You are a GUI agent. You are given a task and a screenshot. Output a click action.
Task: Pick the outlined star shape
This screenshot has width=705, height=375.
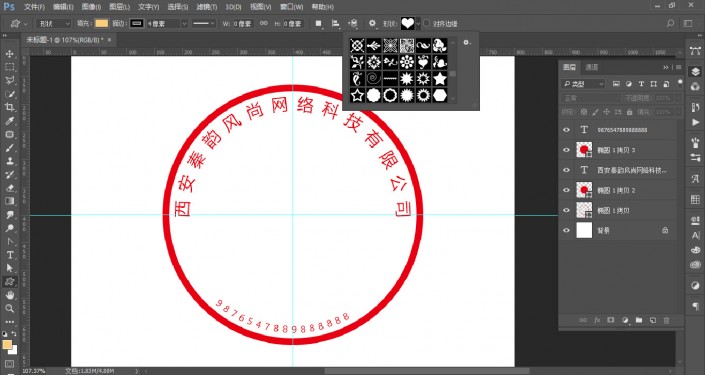pos(357,95)
